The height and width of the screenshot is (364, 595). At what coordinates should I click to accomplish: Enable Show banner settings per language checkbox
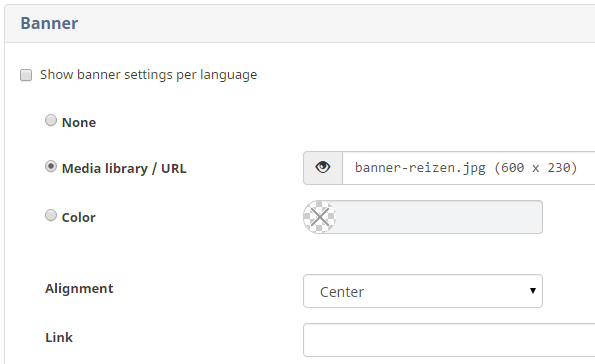pos(26,75)
